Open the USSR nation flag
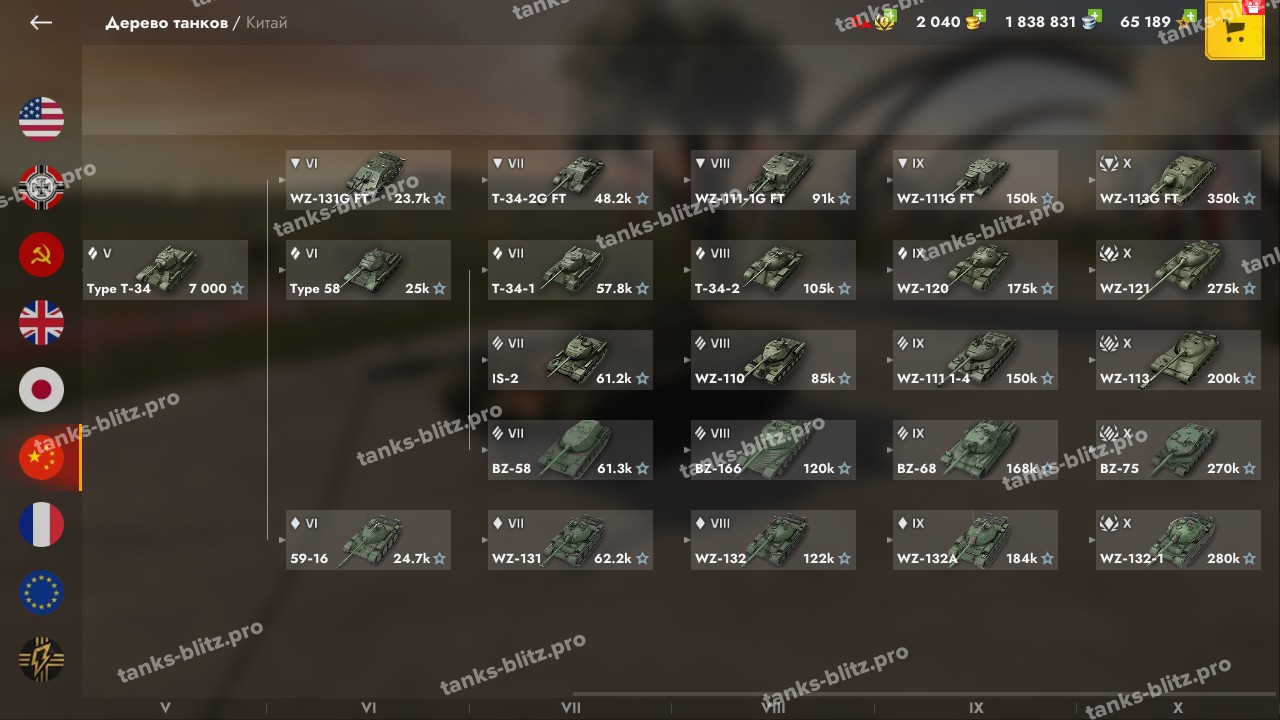Image resolution: width=1280 pixels, height=720 pixels. coord(41,255)
